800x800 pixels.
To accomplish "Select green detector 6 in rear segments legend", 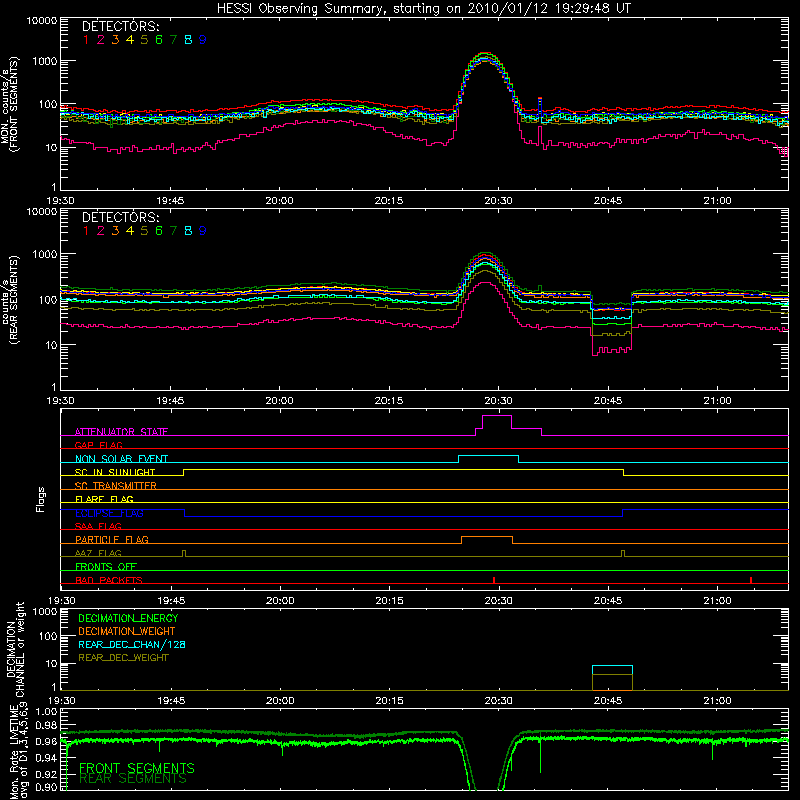I will coord(159,231).
